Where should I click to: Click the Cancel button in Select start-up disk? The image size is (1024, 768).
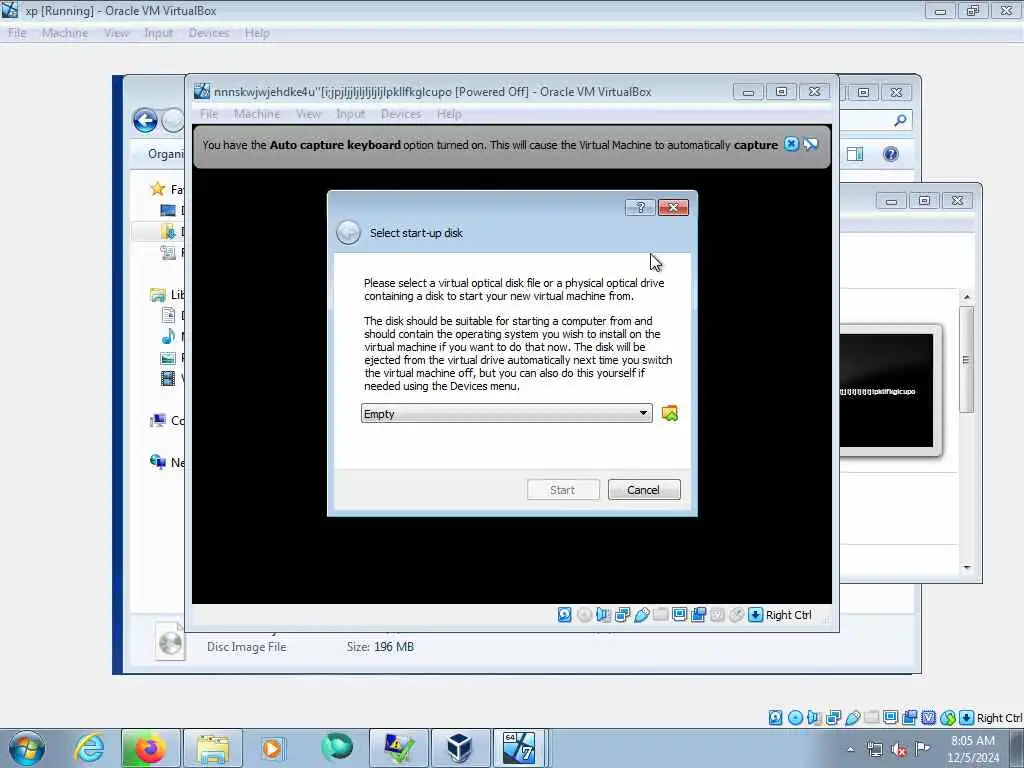pyautogui.click(x=644, y=490)
